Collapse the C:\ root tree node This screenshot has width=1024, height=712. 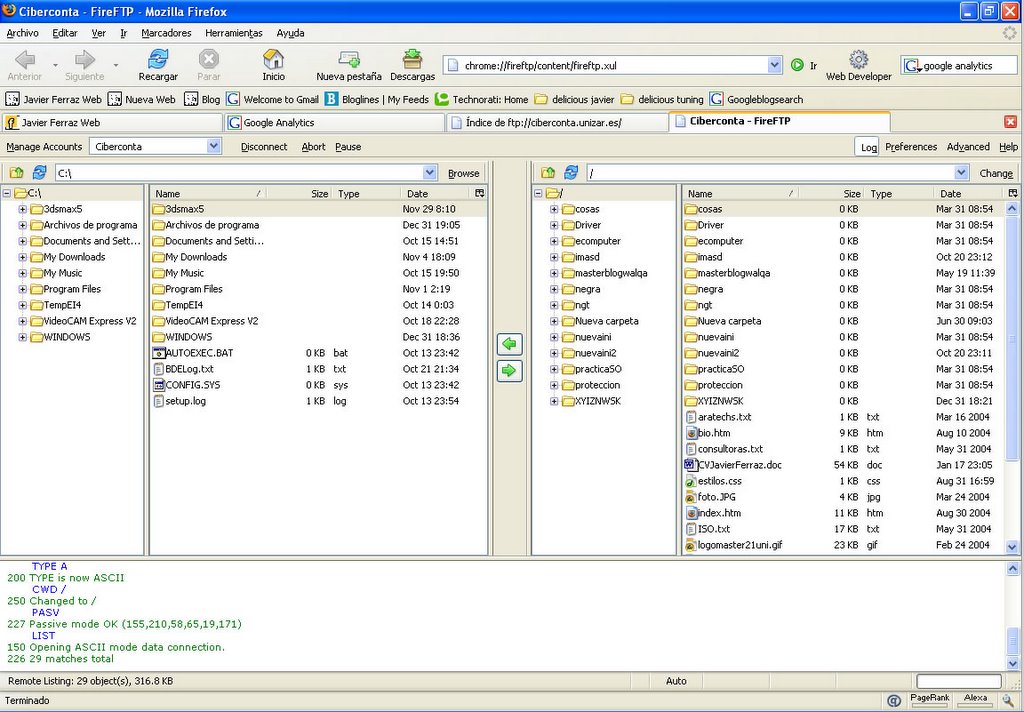7,193
